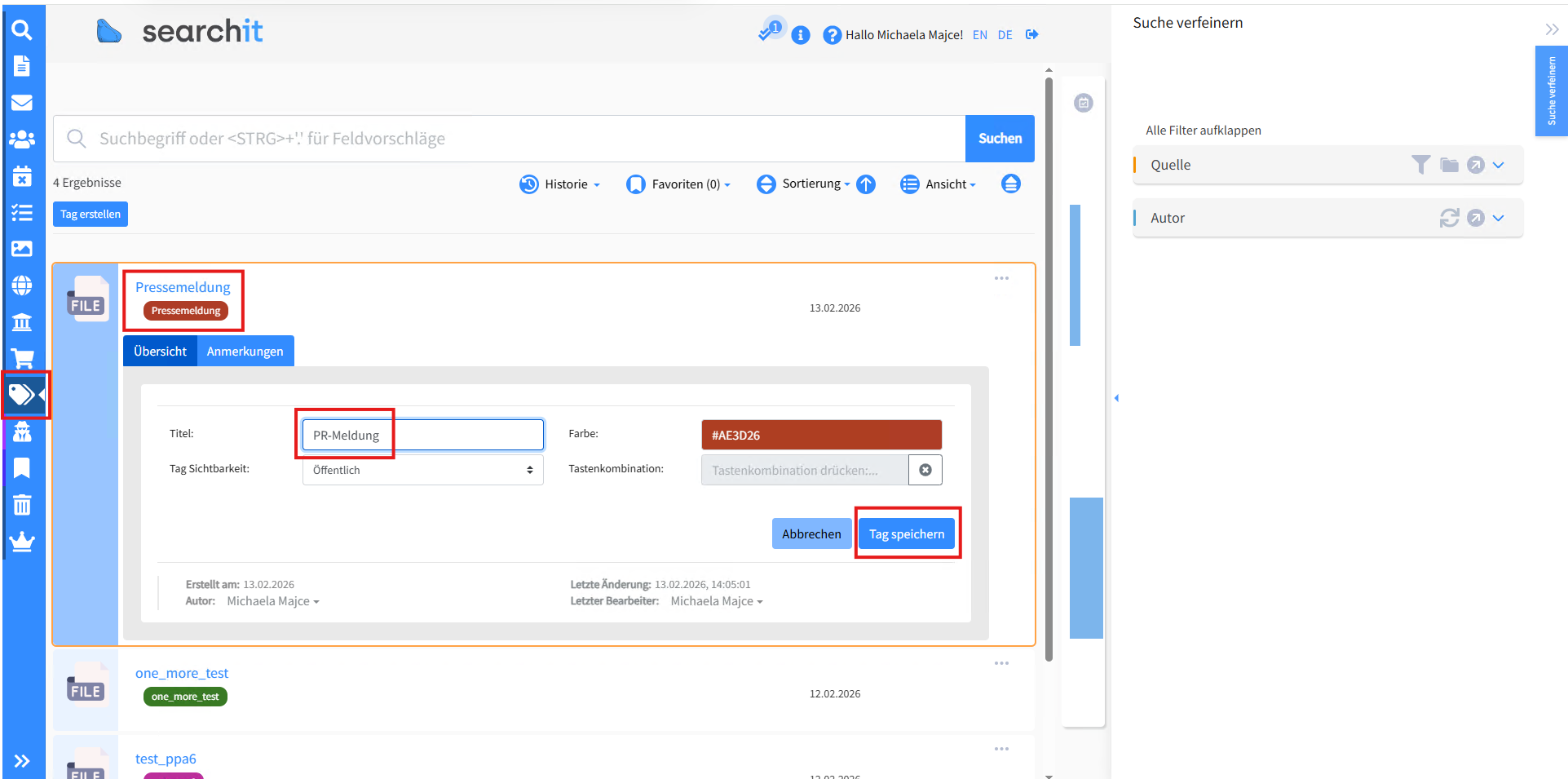Click the Tag erstellen button

90,214
